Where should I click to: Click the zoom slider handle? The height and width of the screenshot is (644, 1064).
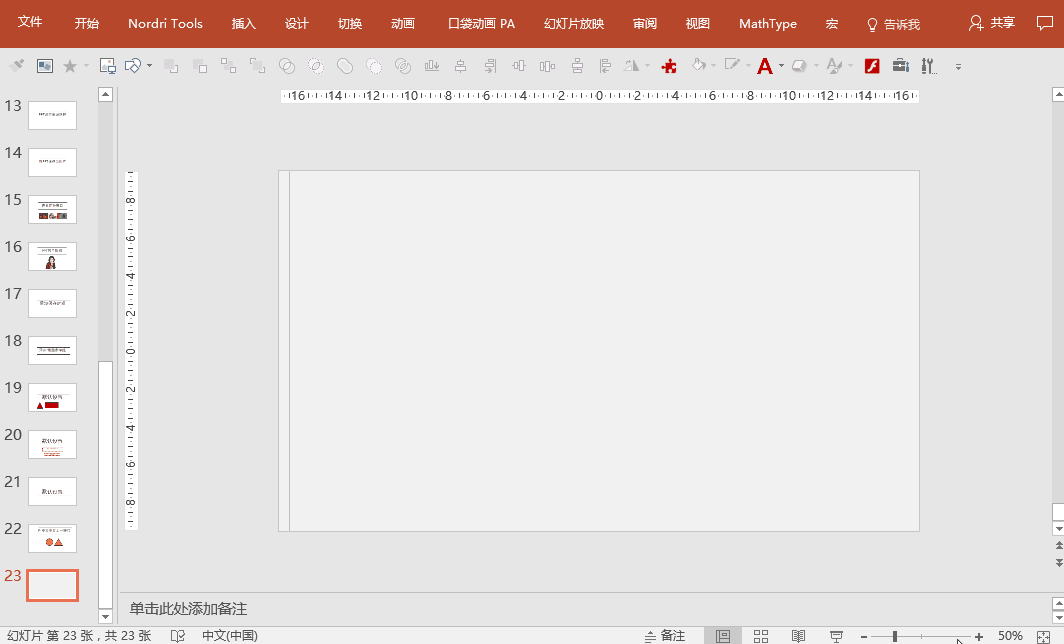point(895,636)
